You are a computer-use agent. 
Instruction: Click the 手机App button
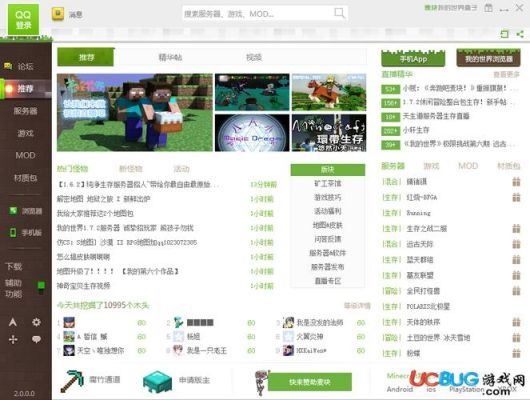pyautogui.click(x=413, y=58)
